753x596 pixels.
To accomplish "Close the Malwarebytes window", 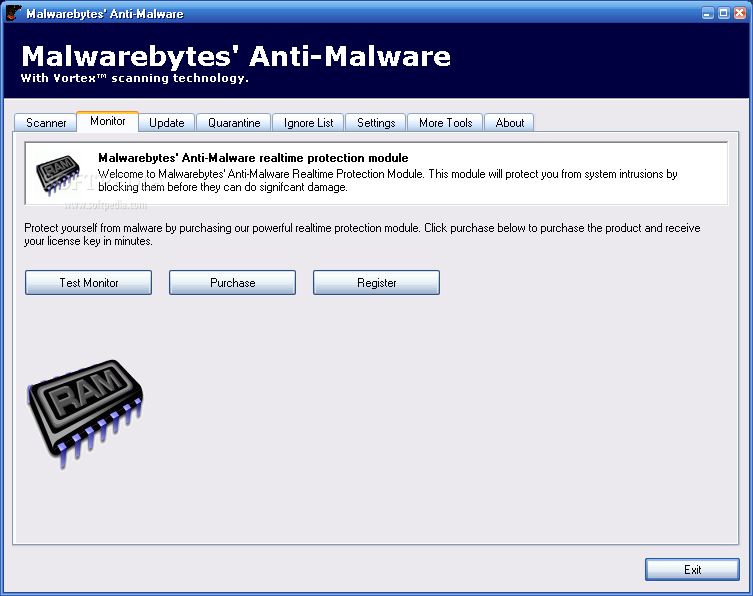I will (x=740, y=13).
